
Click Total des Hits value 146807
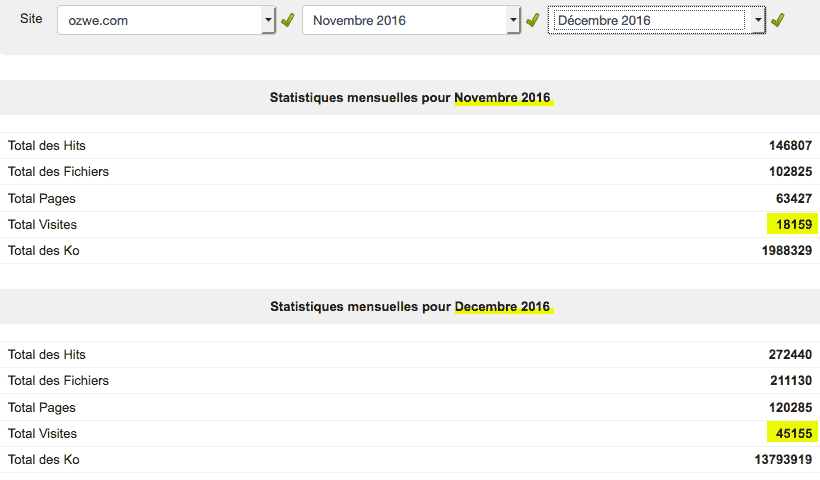click(790, 145)
